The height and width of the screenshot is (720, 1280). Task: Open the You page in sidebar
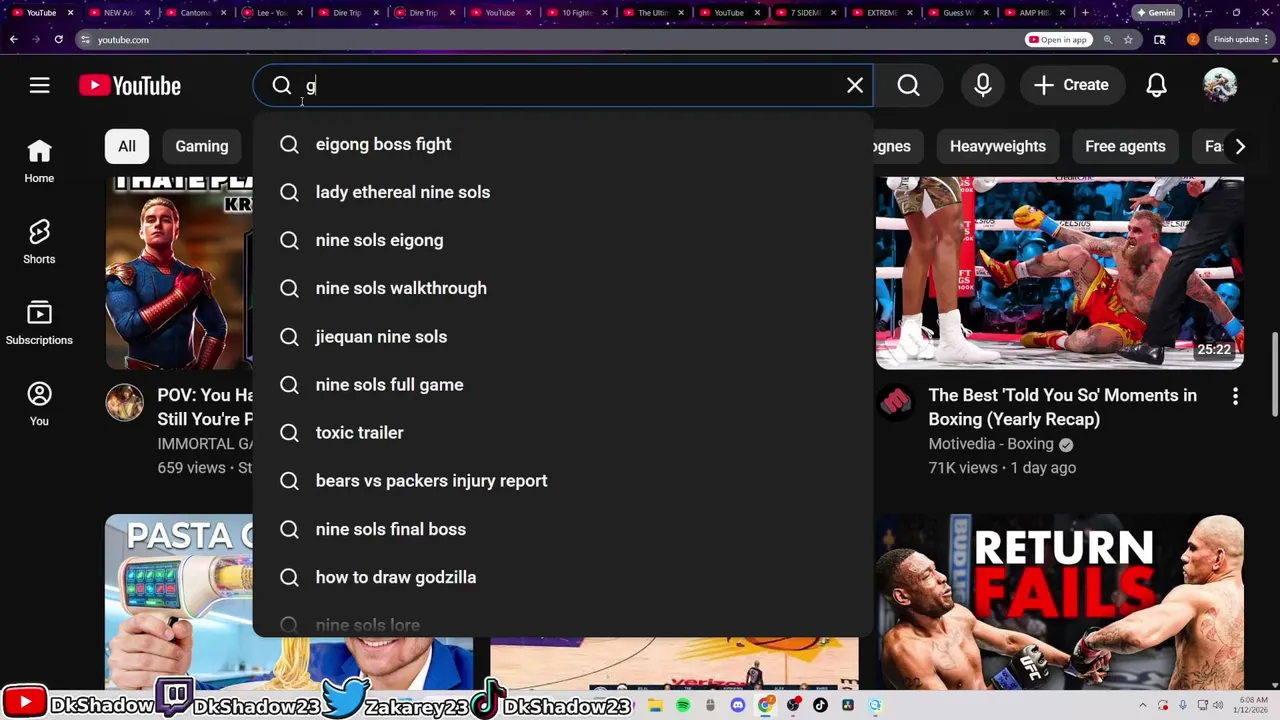(39, 404)
